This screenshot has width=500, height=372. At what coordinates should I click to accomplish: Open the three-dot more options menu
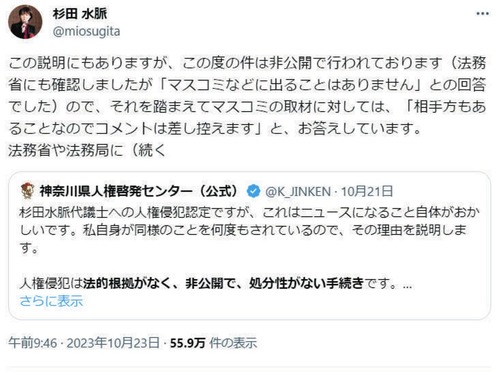(482, 14)
